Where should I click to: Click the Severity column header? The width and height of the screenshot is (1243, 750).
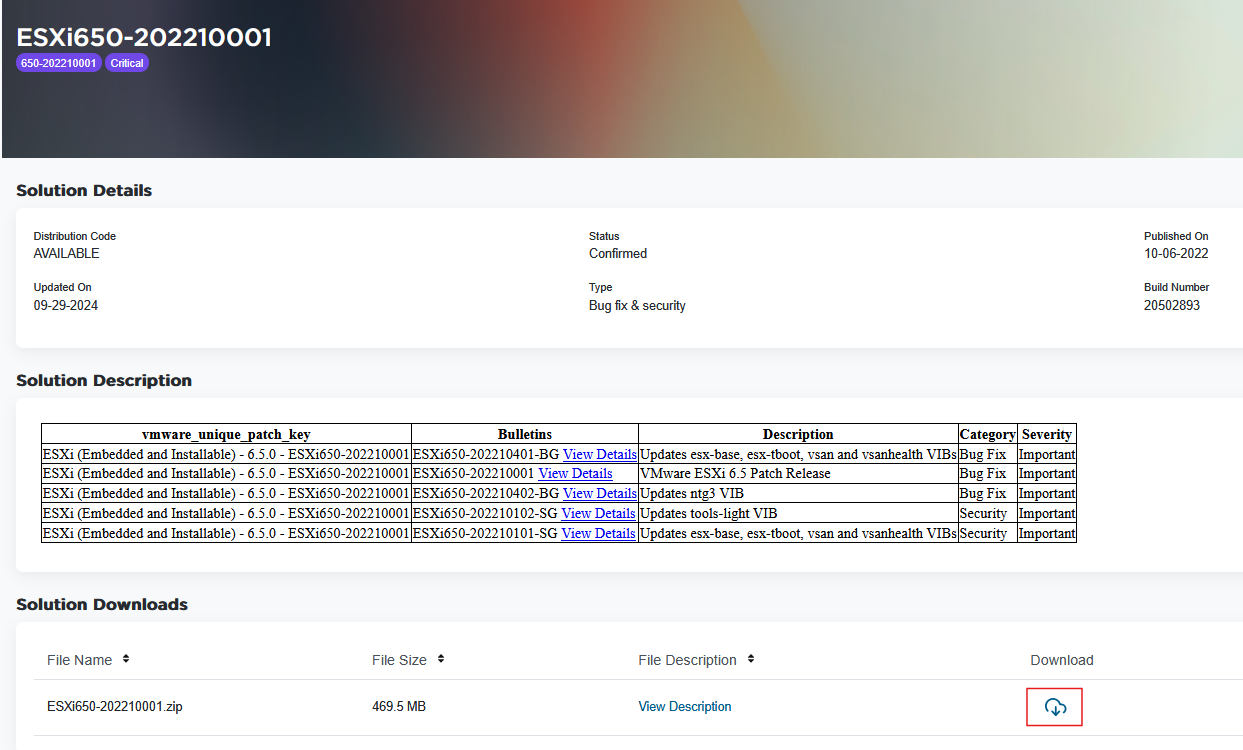pos(1047,434)
